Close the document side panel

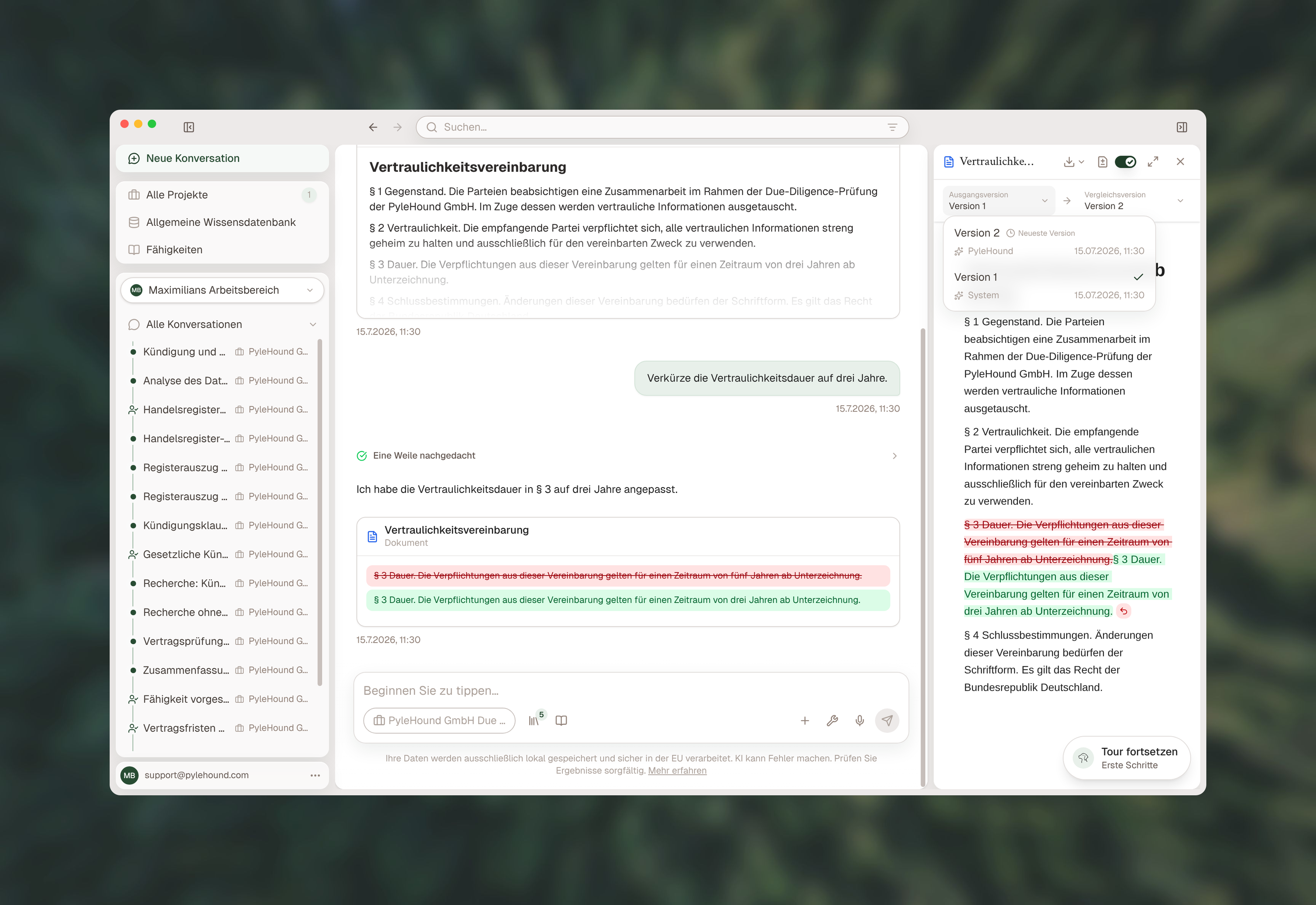pos(1180,161)
